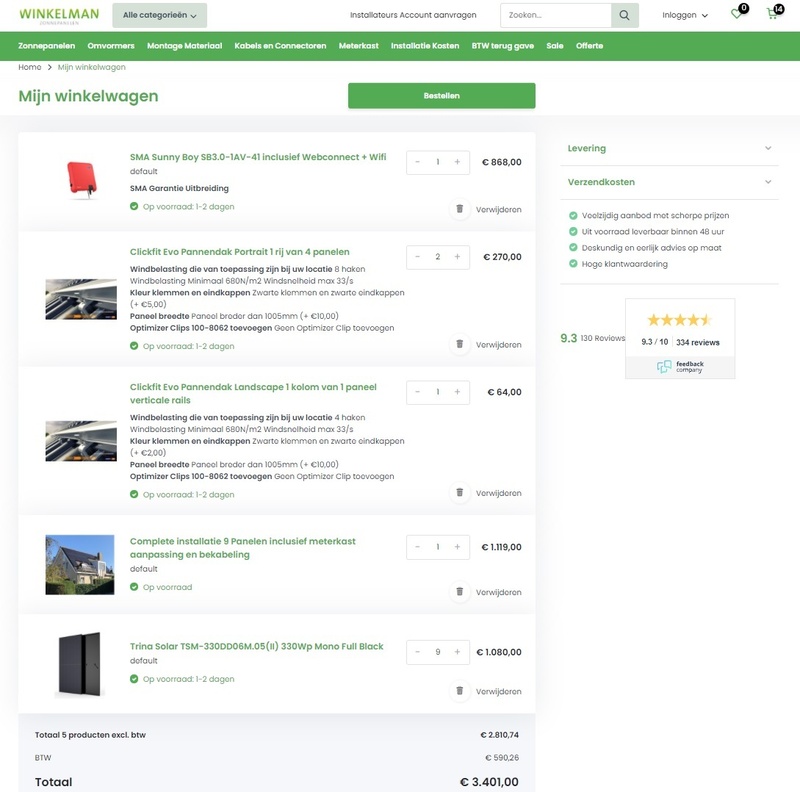Open Trina Solar TSM-330 product link
Image resolution: width=800 pixels, height=792 pixels.
click(256, 647)
